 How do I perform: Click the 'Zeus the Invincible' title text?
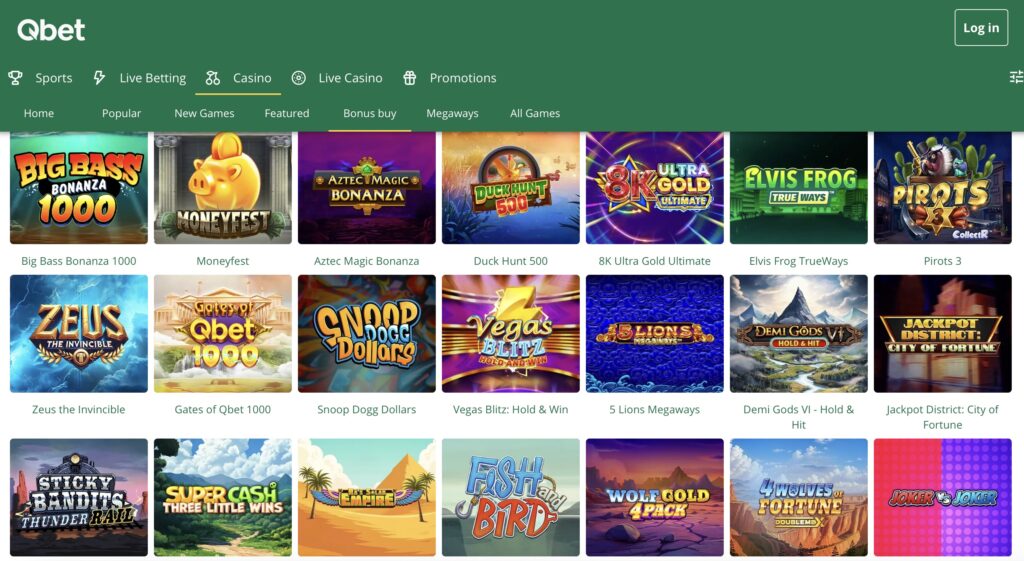tap(79, 409)
